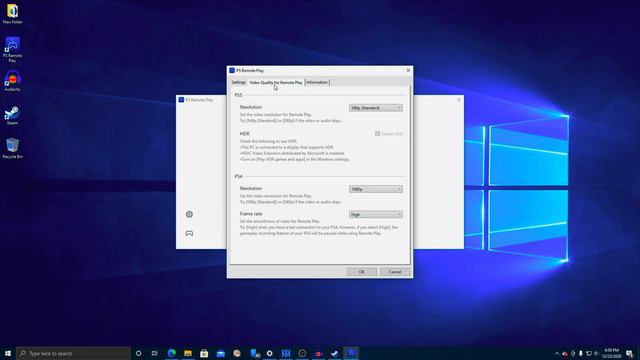Open the network icon in system tray
This screenshot has height=360, width=640.
click(x=589, y=353)
